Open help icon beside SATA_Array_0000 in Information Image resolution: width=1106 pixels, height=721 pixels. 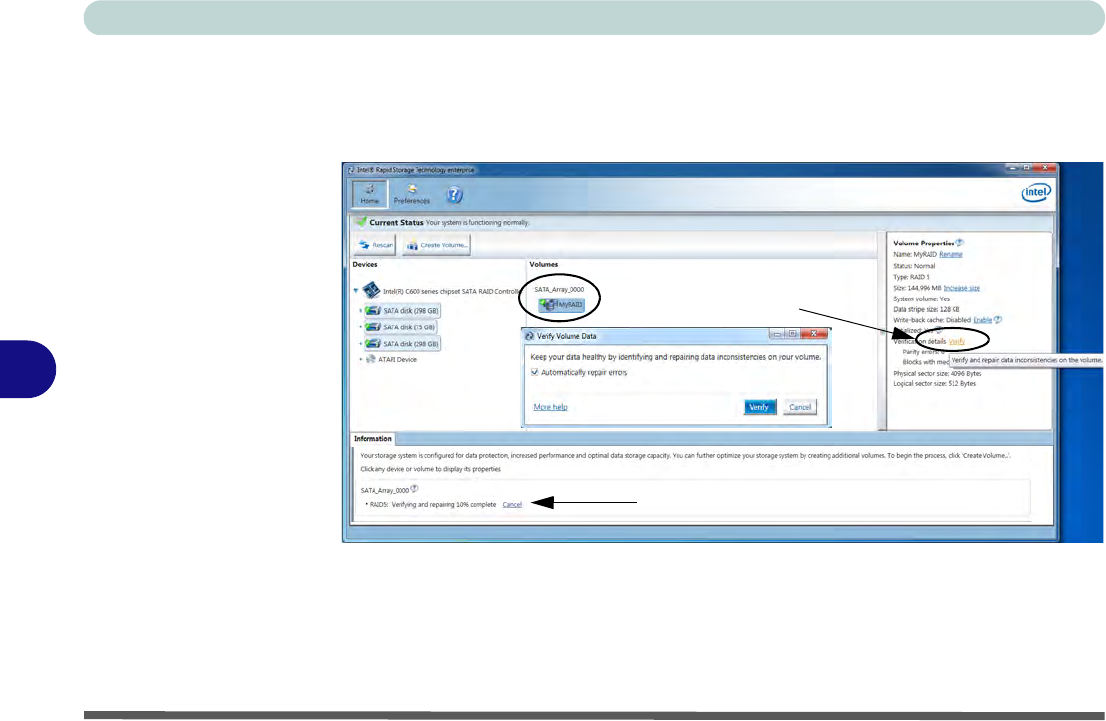pos(414,489)
